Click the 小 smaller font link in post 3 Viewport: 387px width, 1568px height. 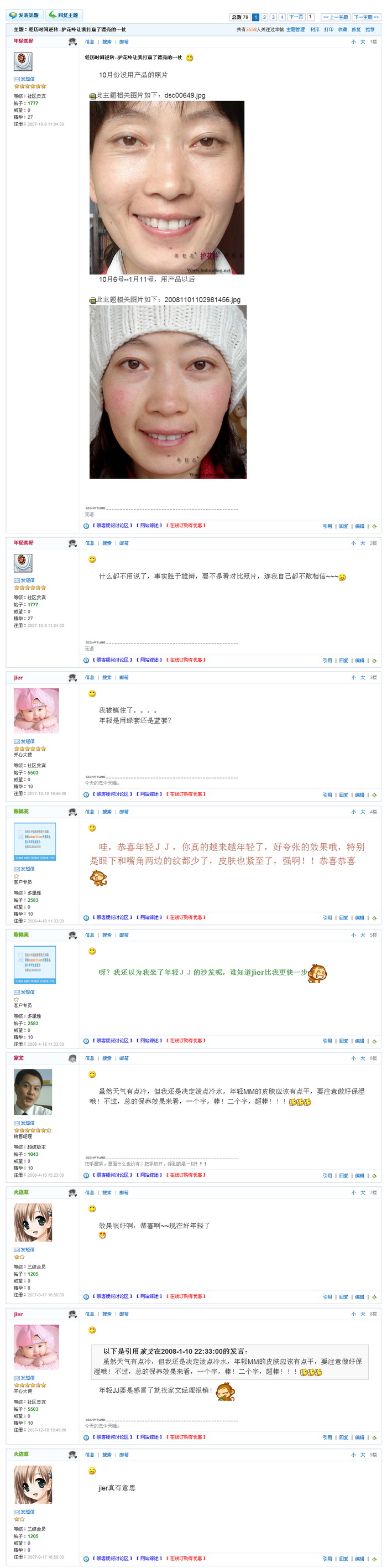(353, 677)
